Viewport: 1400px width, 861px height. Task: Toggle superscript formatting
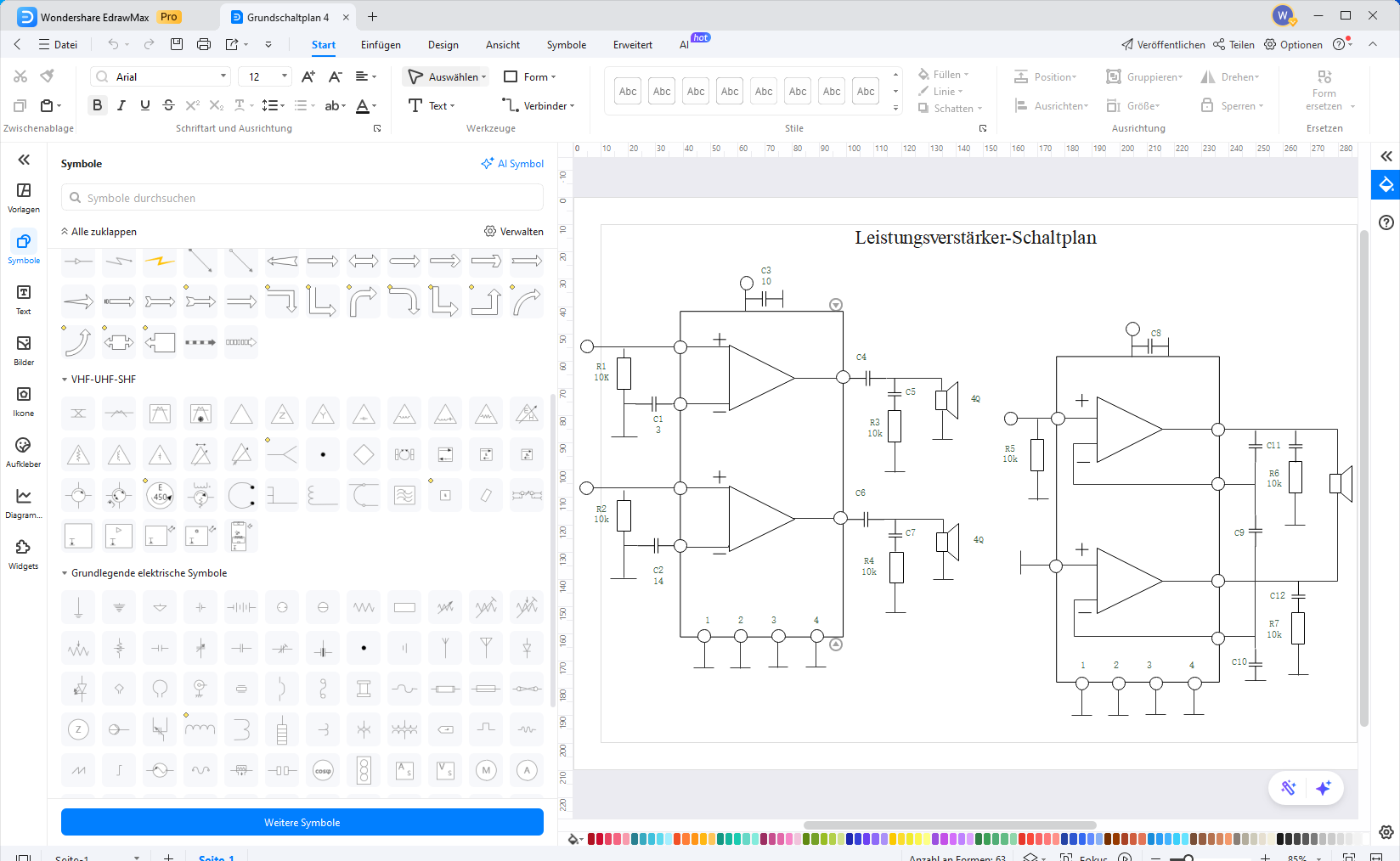pyautogui.click(x=193, y=105)
